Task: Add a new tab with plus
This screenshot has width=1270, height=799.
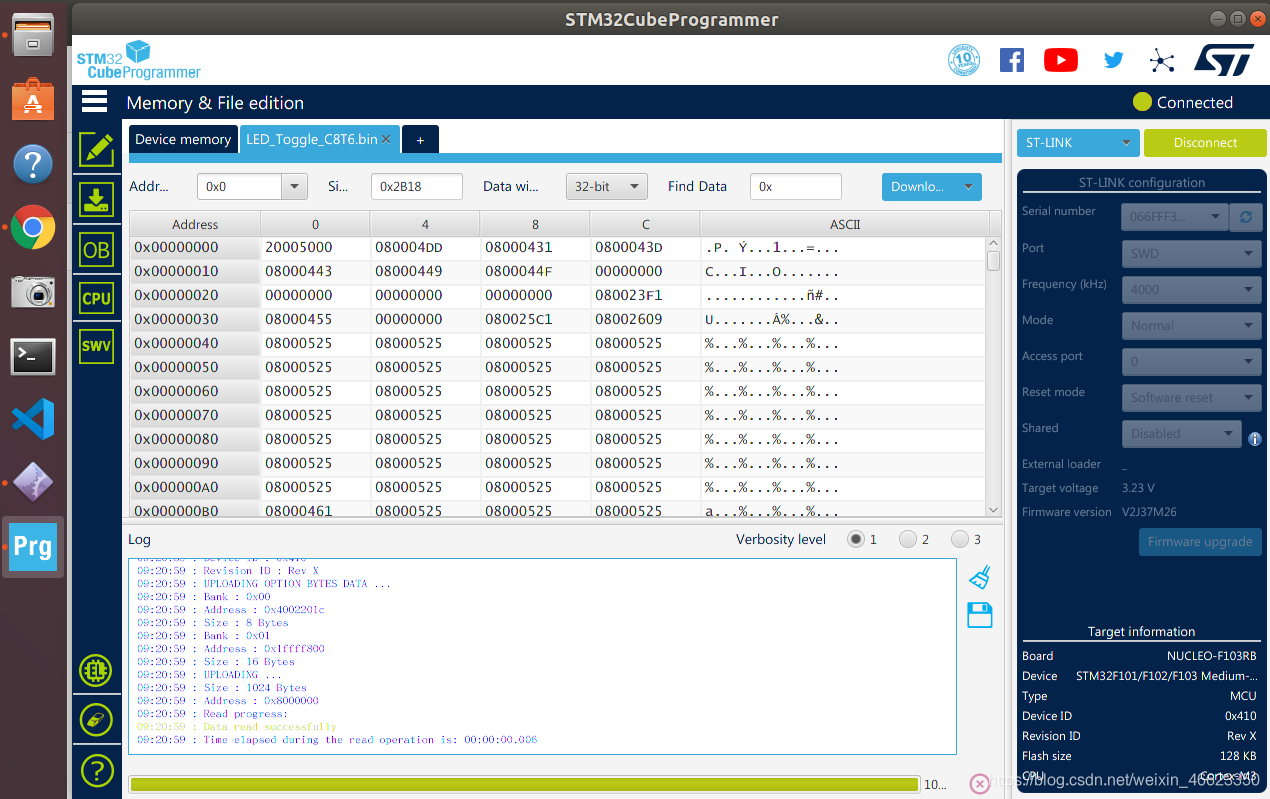Action: (x=420, y=140)
